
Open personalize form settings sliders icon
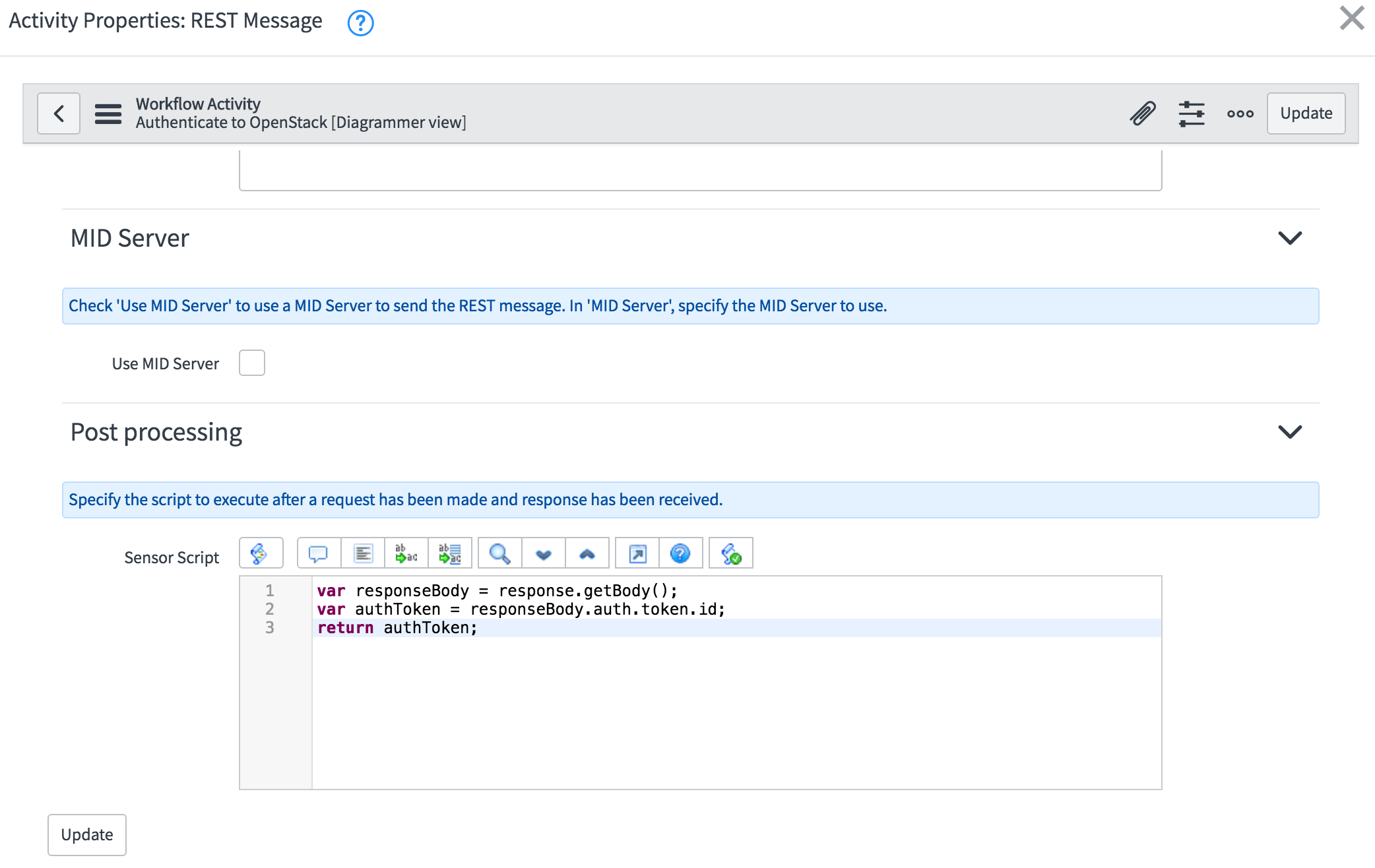pyautogui.click(x=1192, y=113)
